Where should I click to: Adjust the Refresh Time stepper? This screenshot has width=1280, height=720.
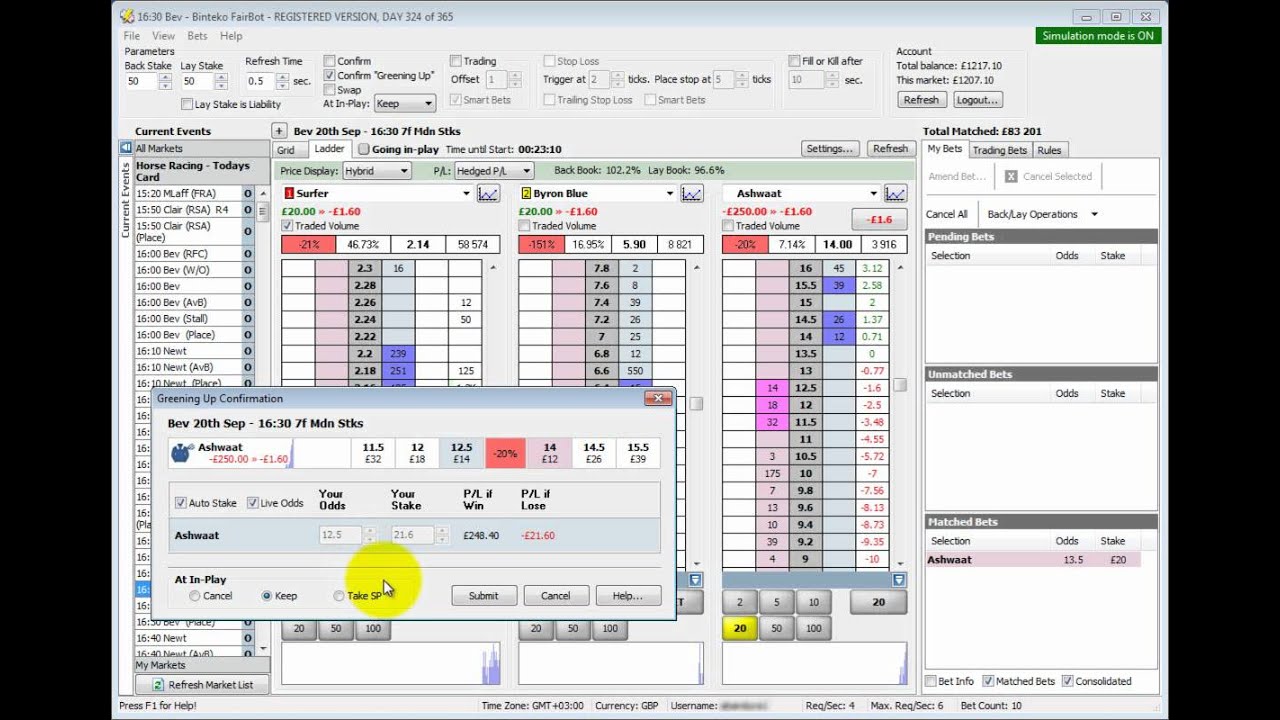pos(282,82)
